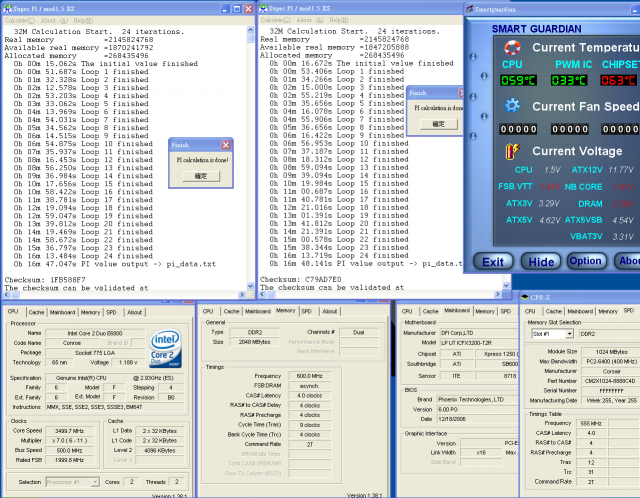Click the battery icon beside Current Voltage

[x=512, y=151]
